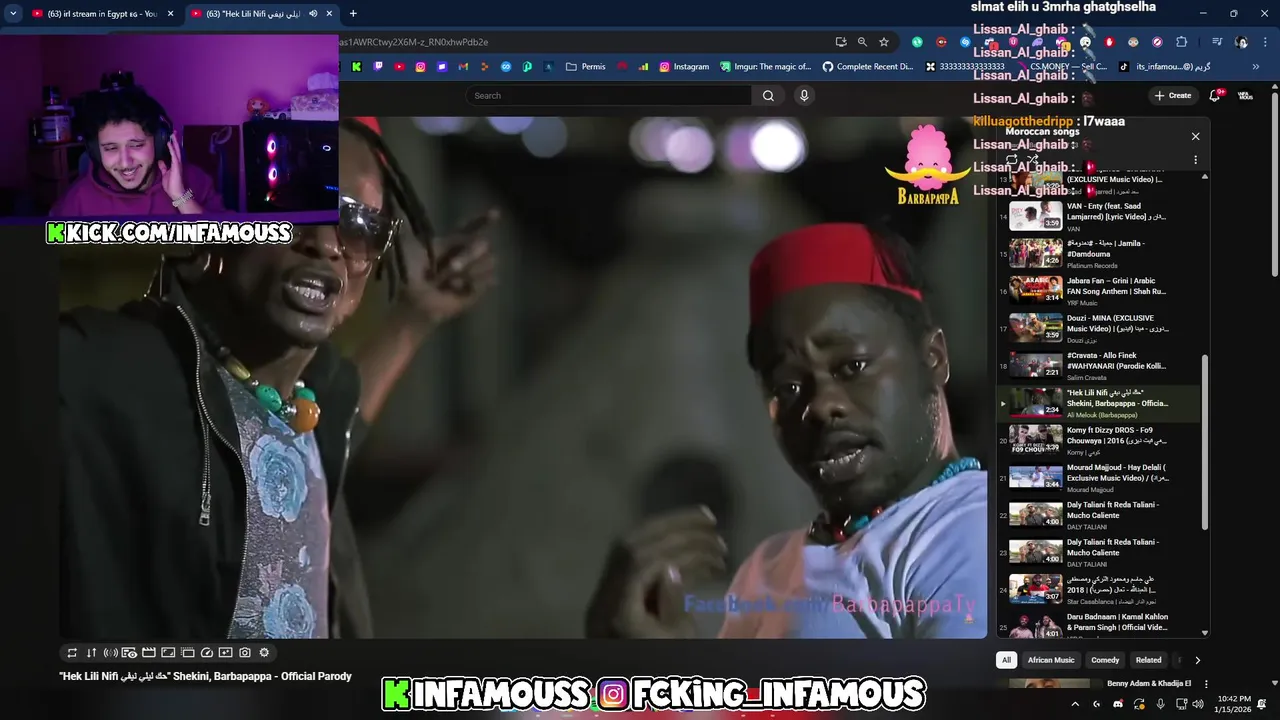The width and height of the screenshot is (1280, 720).
Task: Close the Moroccan songs playlist panel
Action: 1195,136
